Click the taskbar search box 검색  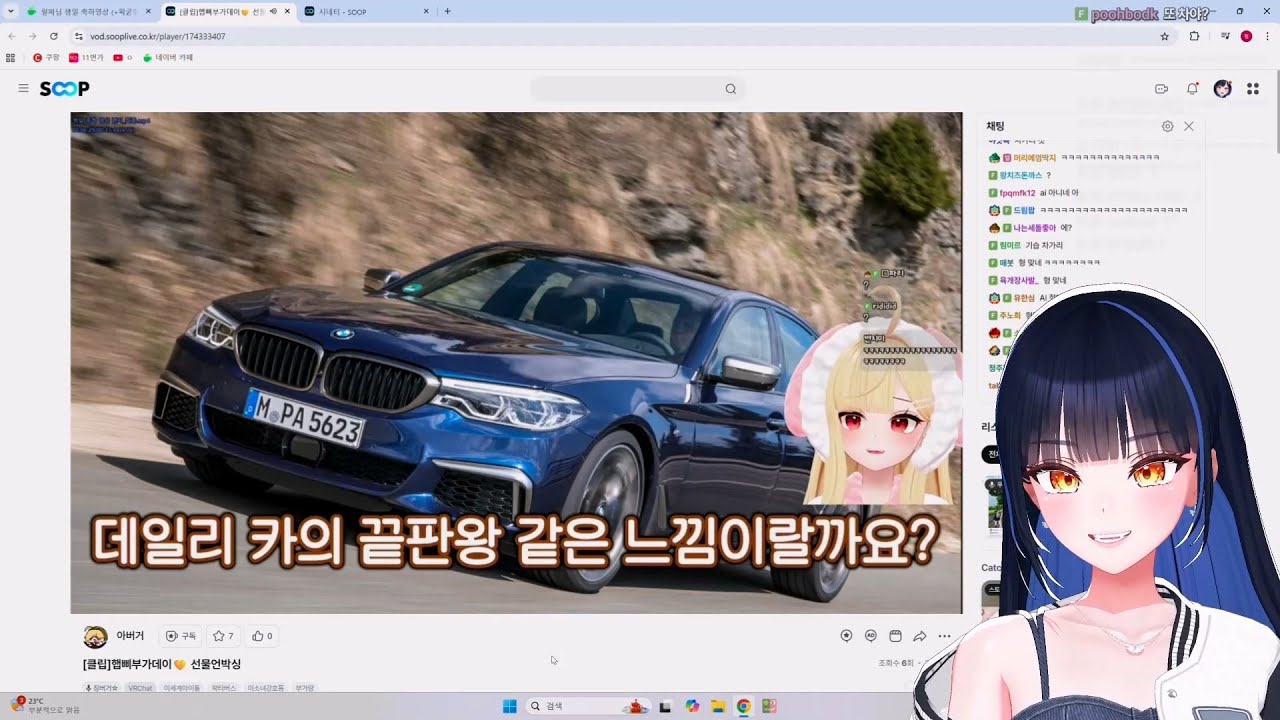[588, 706]
